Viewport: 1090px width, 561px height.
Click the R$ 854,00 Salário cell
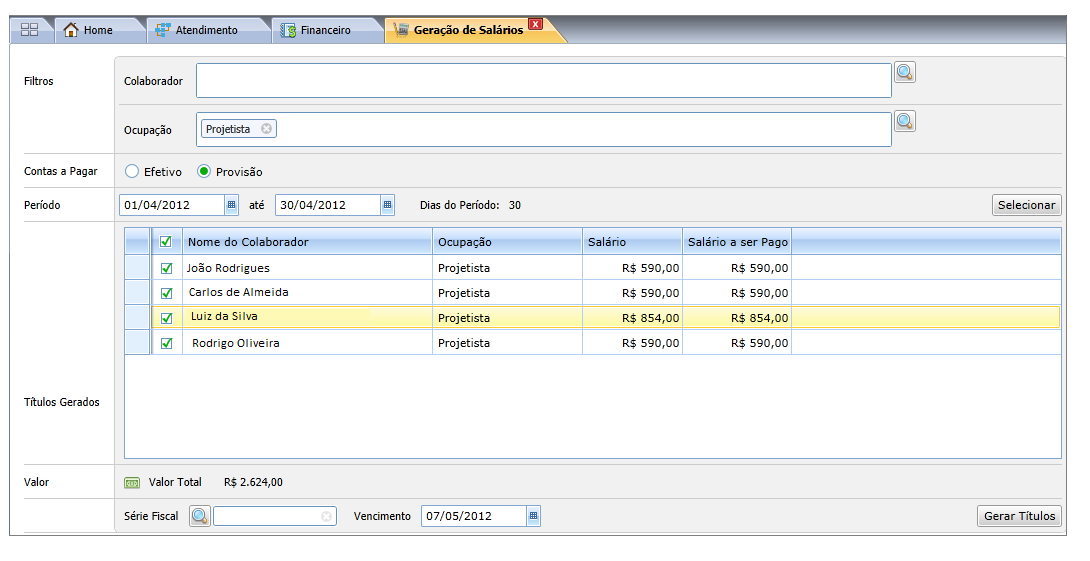[633, 318]
